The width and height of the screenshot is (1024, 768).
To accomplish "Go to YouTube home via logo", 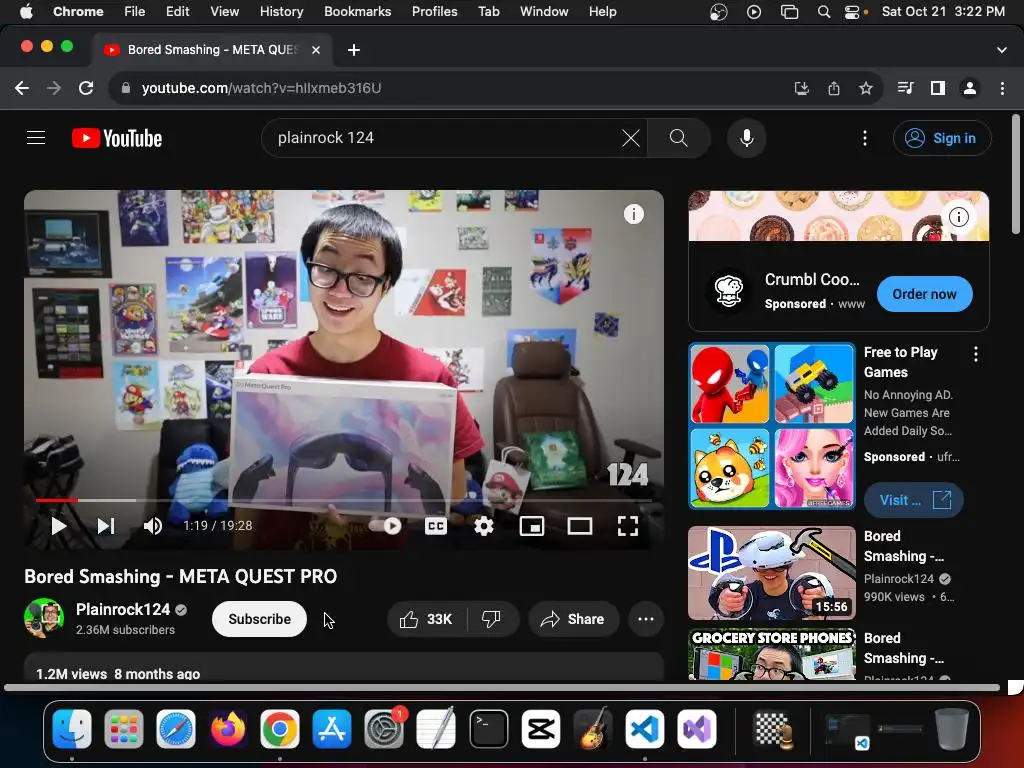I will [117, 138].
